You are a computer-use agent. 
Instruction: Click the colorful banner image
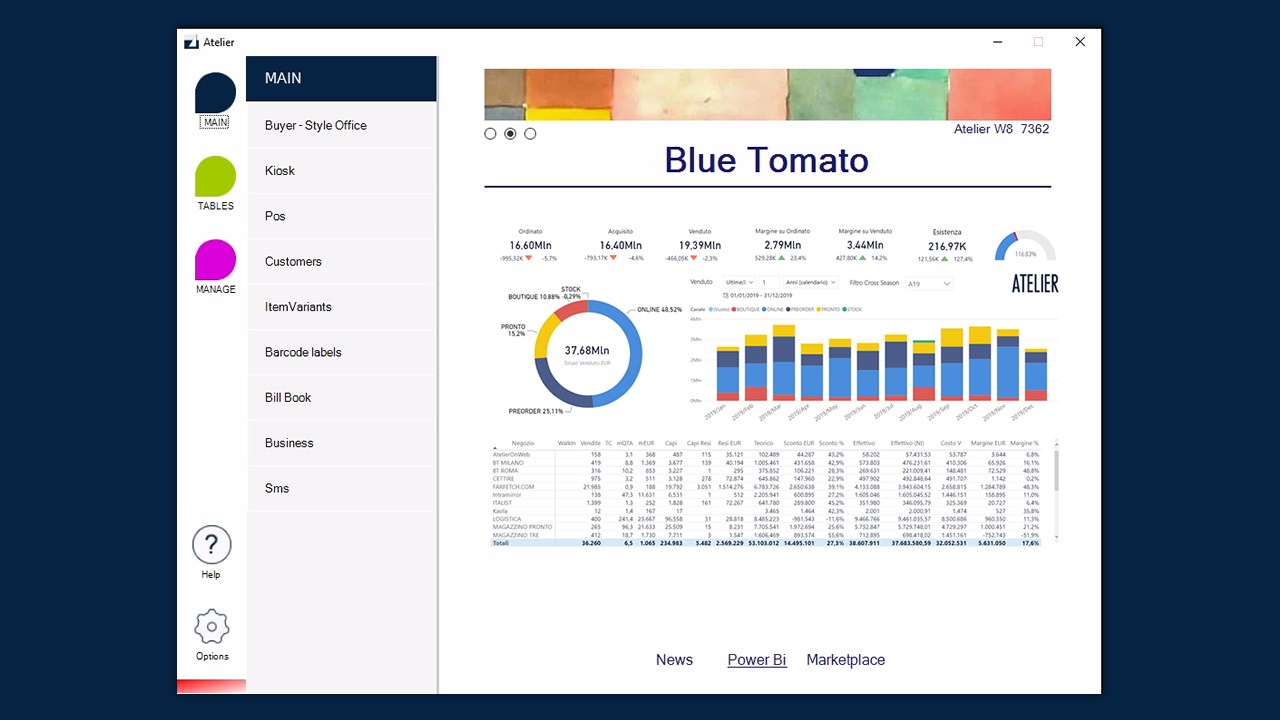pyautogui.click(x=767, y=94)
